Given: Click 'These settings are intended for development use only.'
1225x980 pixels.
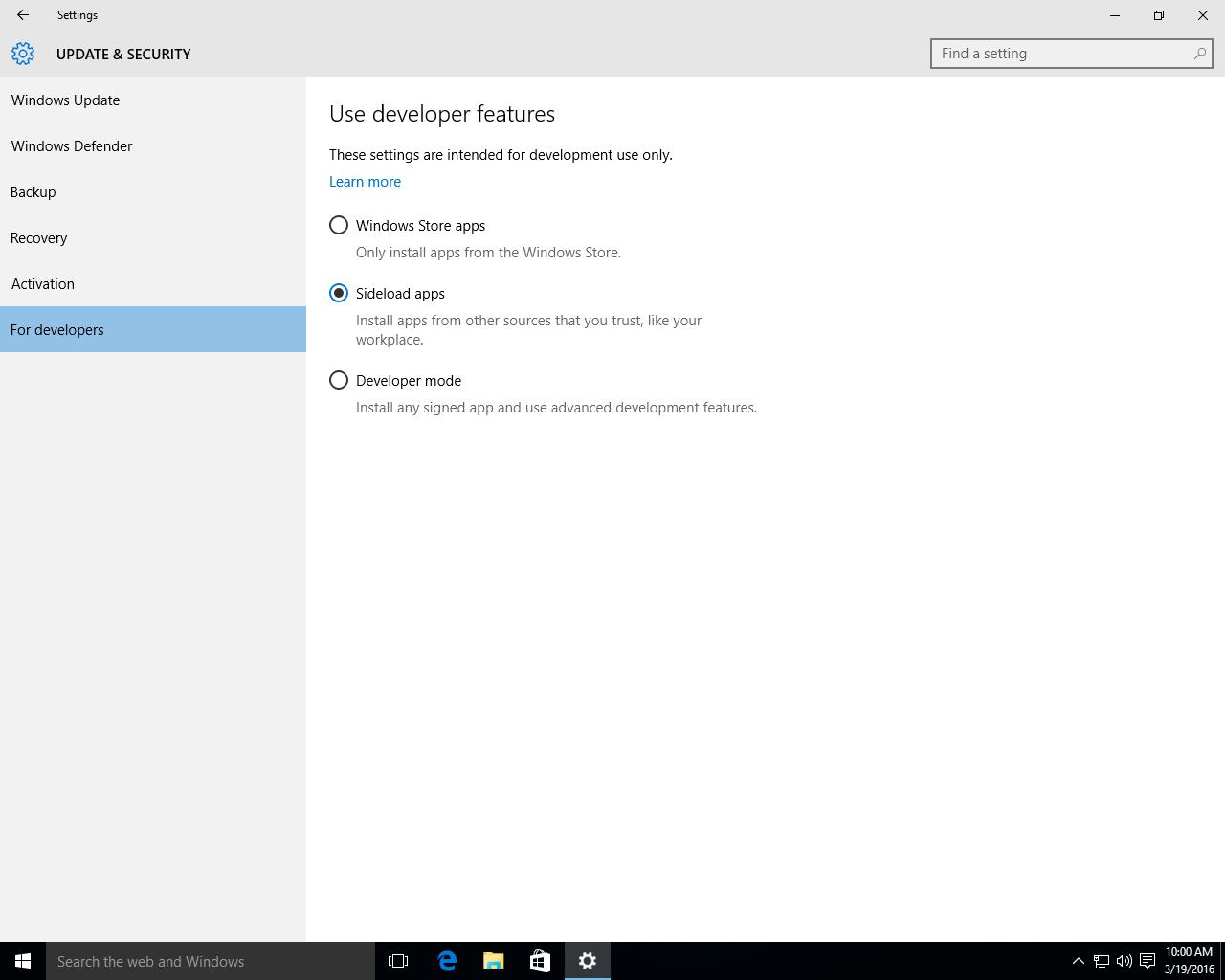Looking at the screenshot, I should tap(501, 155).
